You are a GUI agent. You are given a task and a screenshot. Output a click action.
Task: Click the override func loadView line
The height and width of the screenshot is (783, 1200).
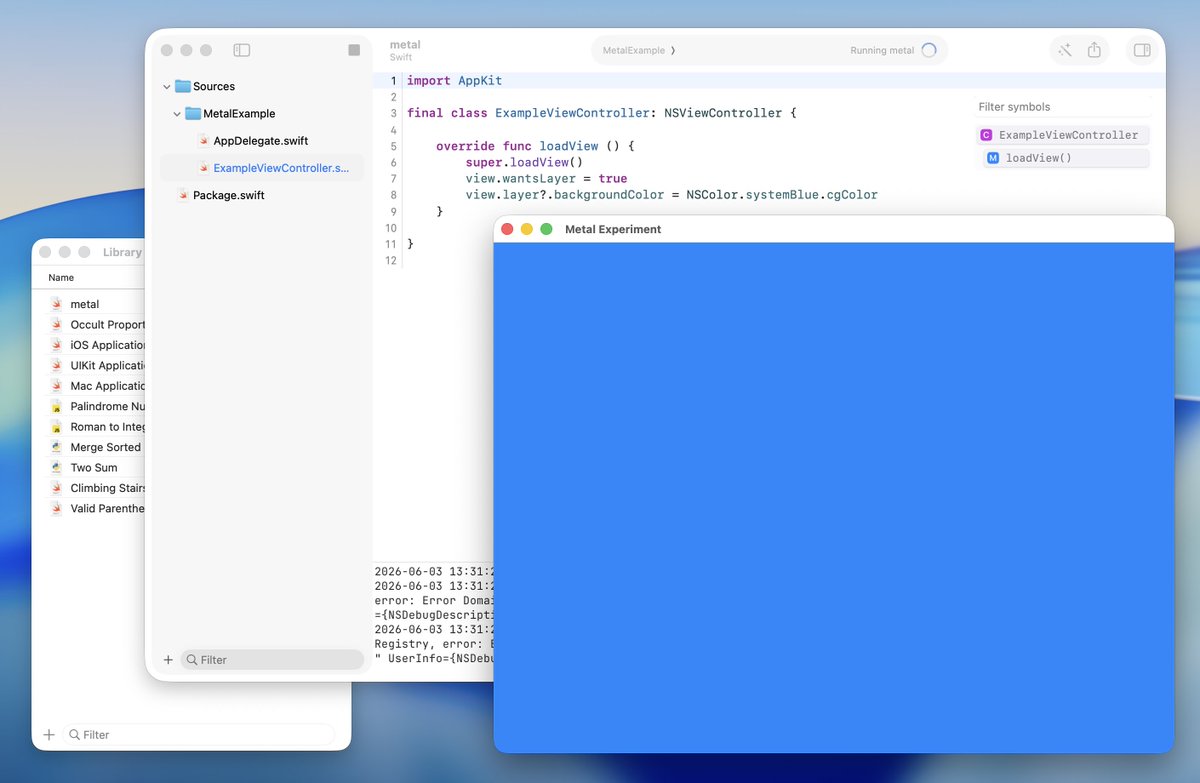[x=535, y=146]
